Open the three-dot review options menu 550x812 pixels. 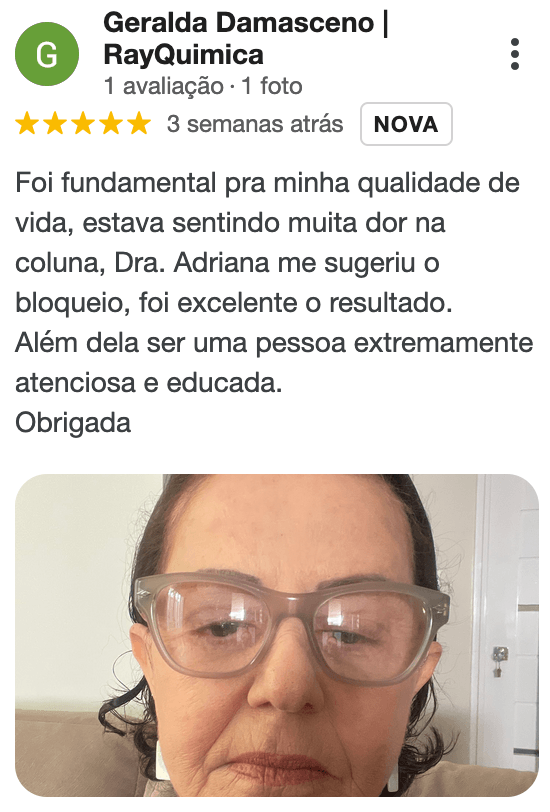[514, 54]
